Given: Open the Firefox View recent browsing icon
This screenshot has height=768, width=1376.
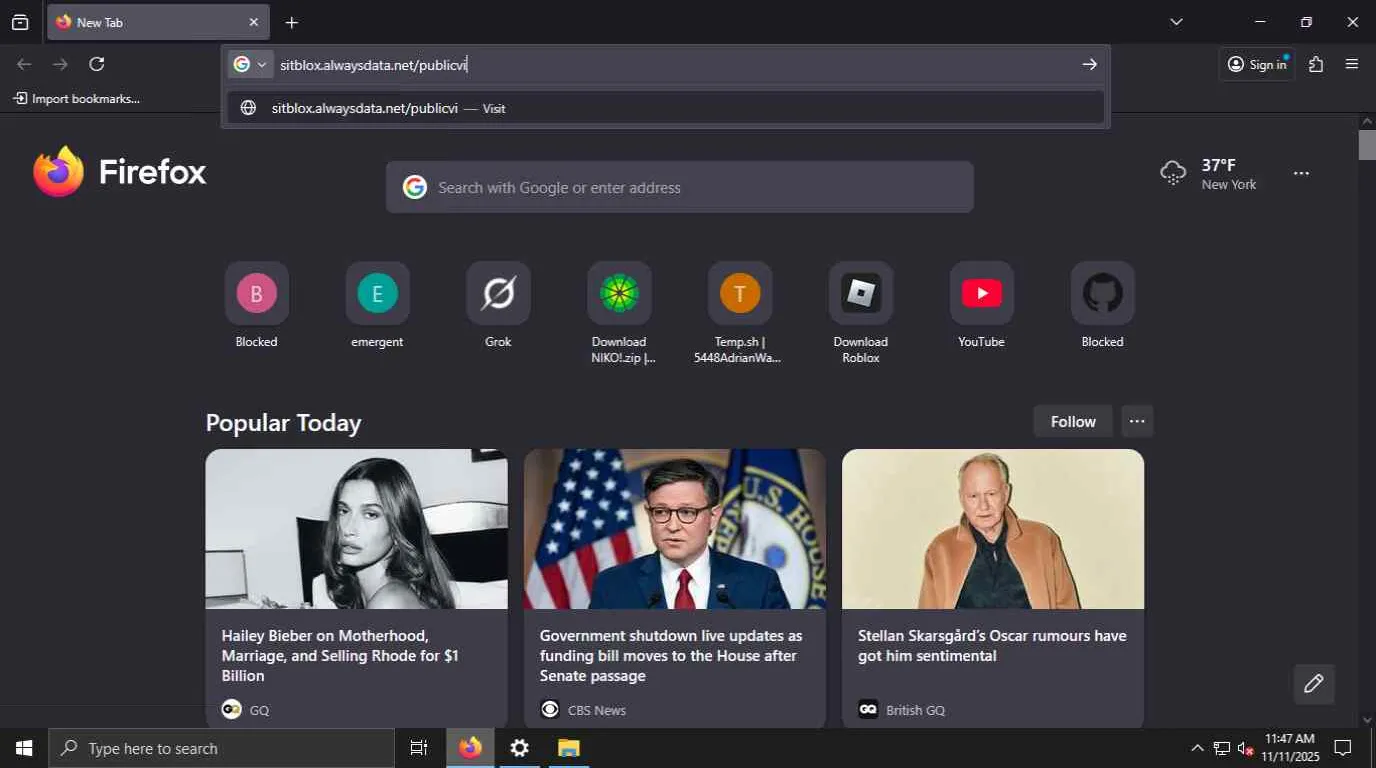Looking at the screenshot, I should 20,22.
